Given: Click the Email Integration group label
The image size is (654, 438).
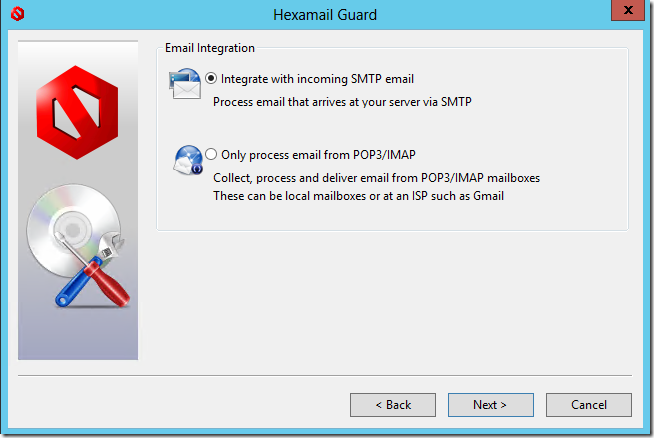Looking at the screenshot, I should point(210,48).
